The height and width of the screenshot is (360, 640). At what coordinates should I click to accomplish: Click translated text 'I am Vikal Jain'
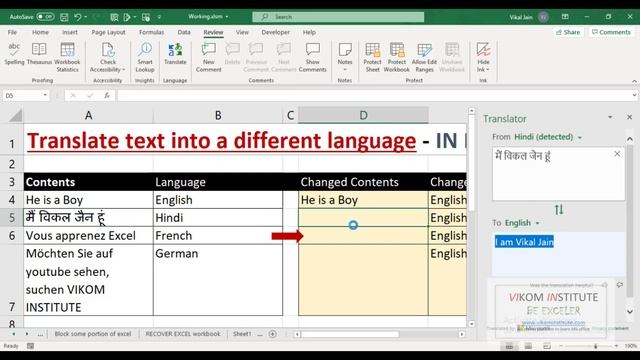click(x=524, y=242)
